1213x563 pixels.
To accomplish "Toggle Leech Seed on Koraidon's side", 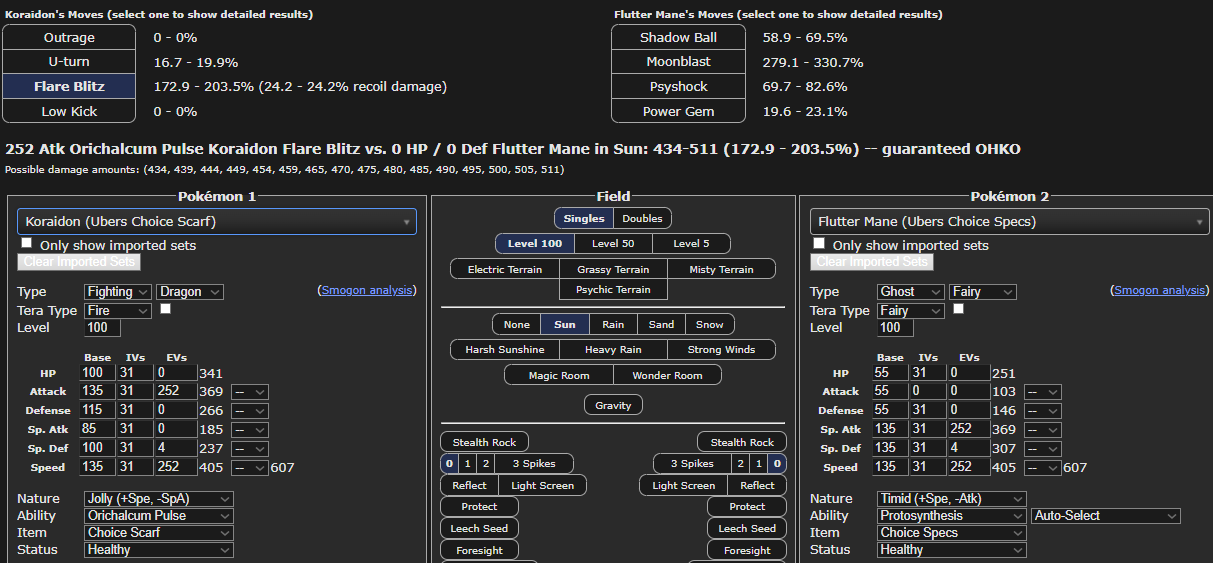I will coord(480,528).
